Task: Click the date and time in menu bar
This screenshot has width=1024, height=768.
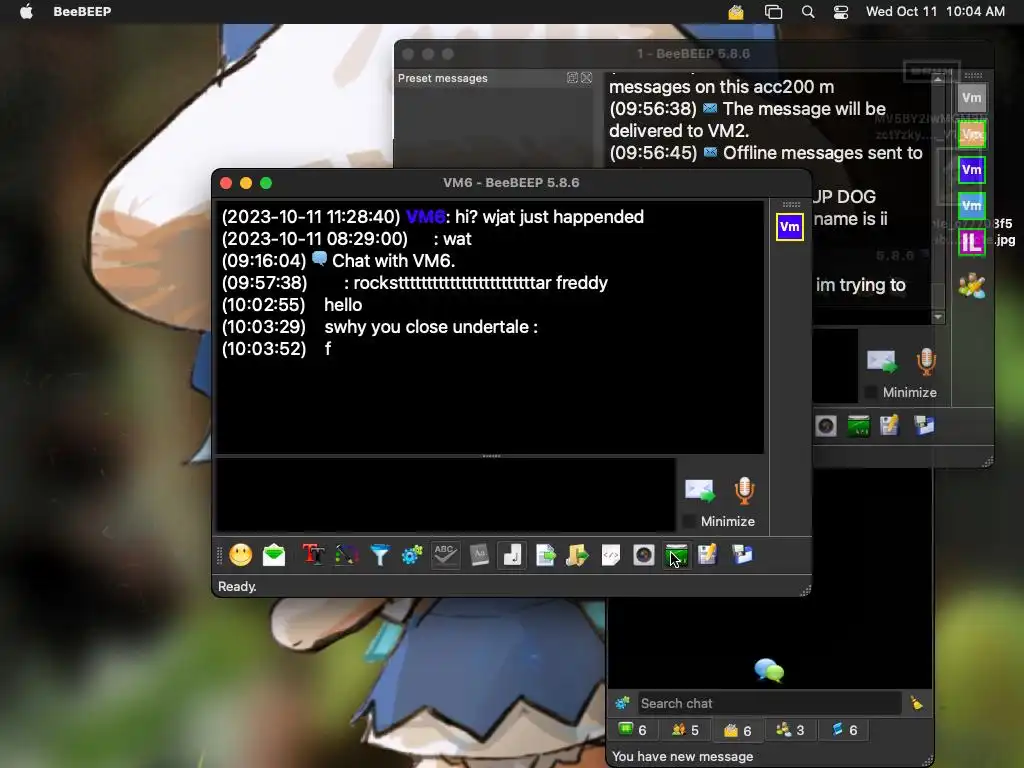Action: coord(935,11)
